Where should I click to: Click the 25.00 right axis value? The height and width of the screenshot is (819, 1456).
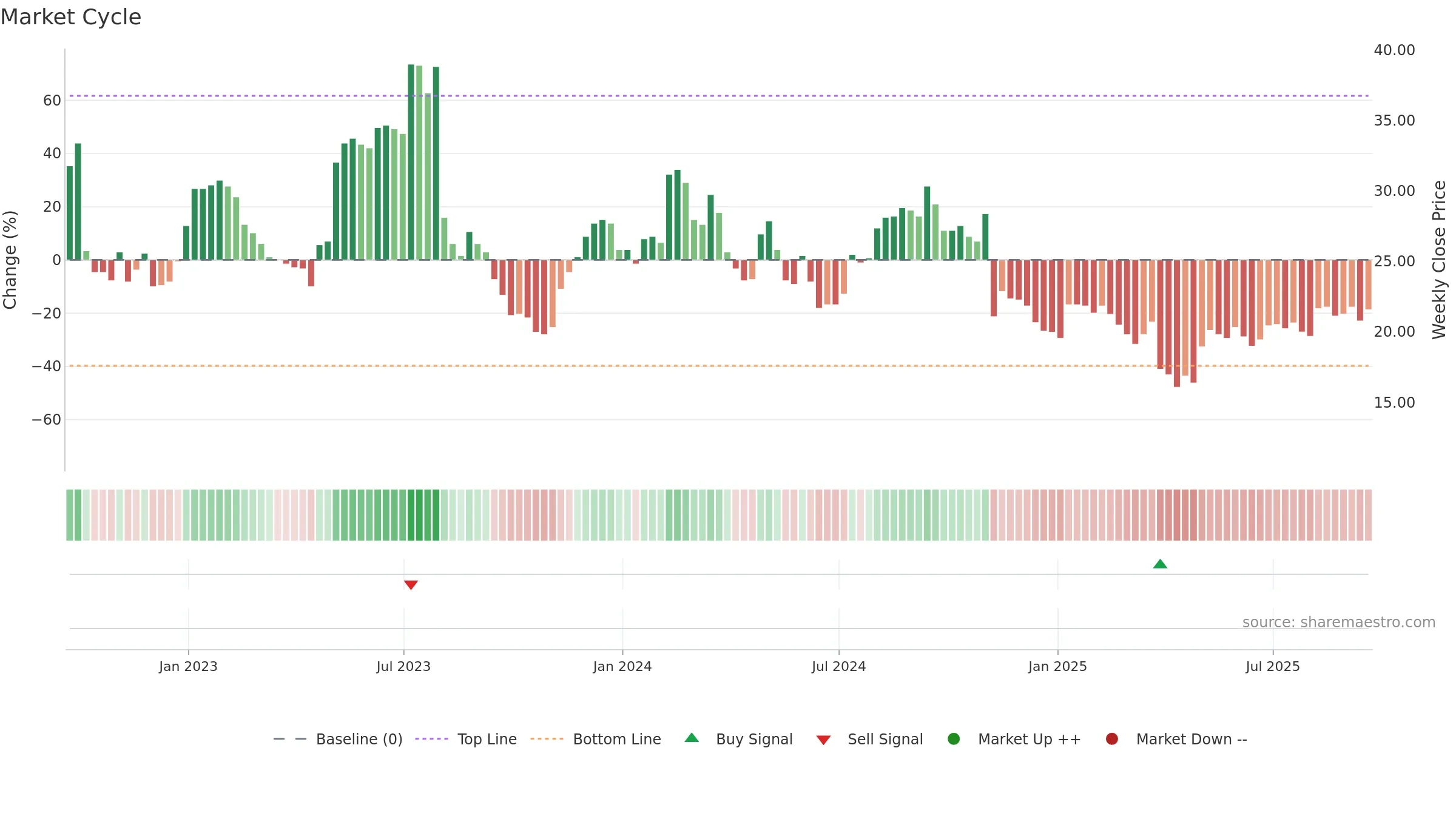[1394, 261]
